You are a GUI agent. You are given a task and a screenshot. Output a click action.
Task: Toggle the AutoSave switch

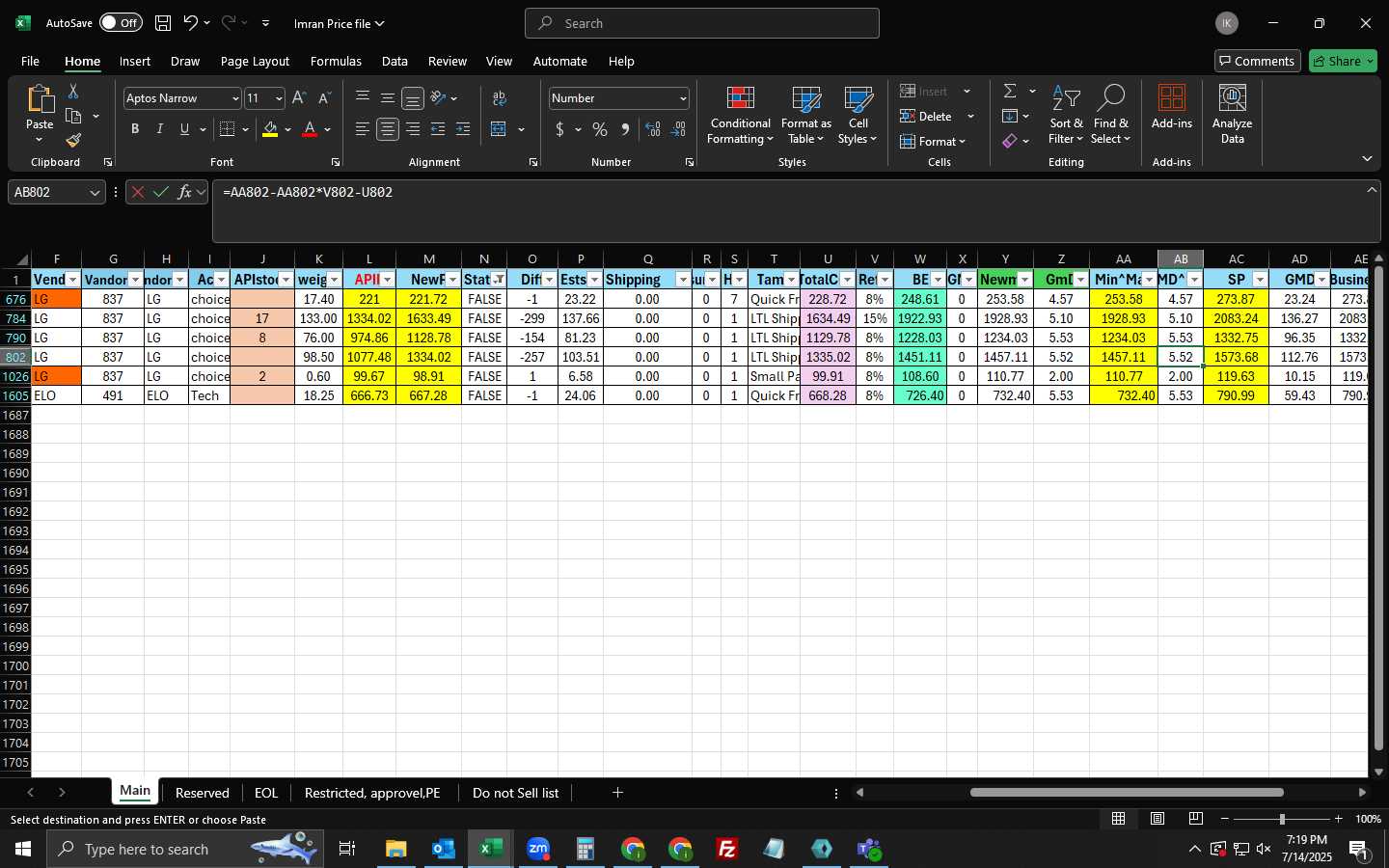121,23
